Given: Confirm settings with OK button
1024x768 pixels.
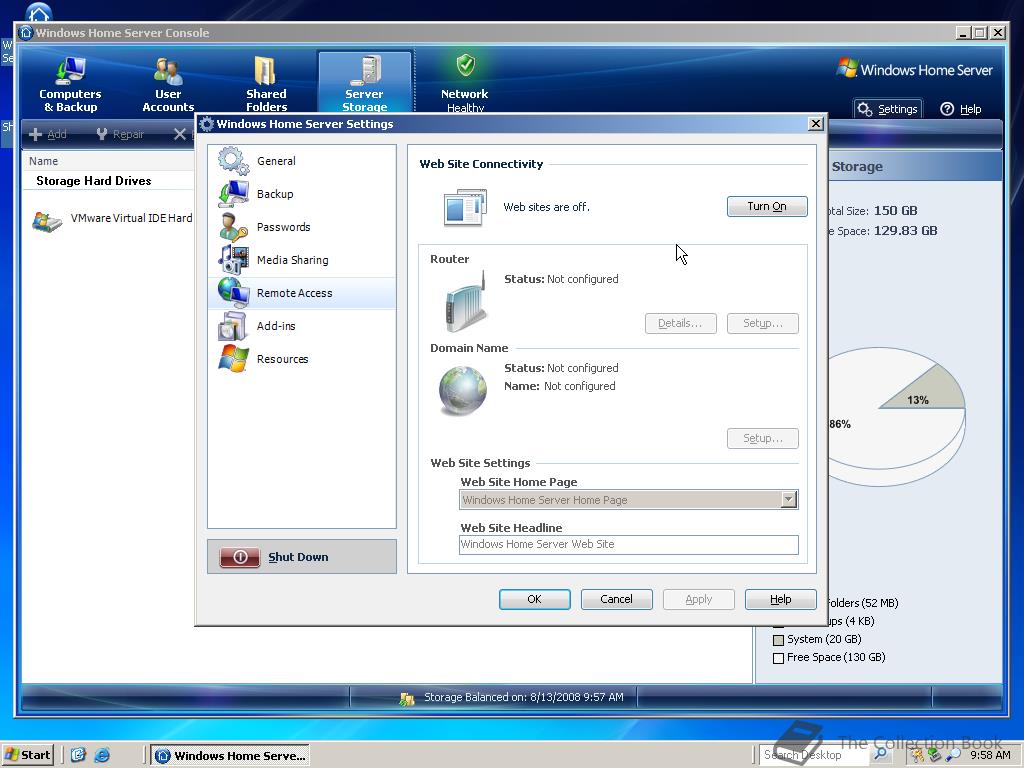Looking at the screenshot, I should click(x=534, y=599).
